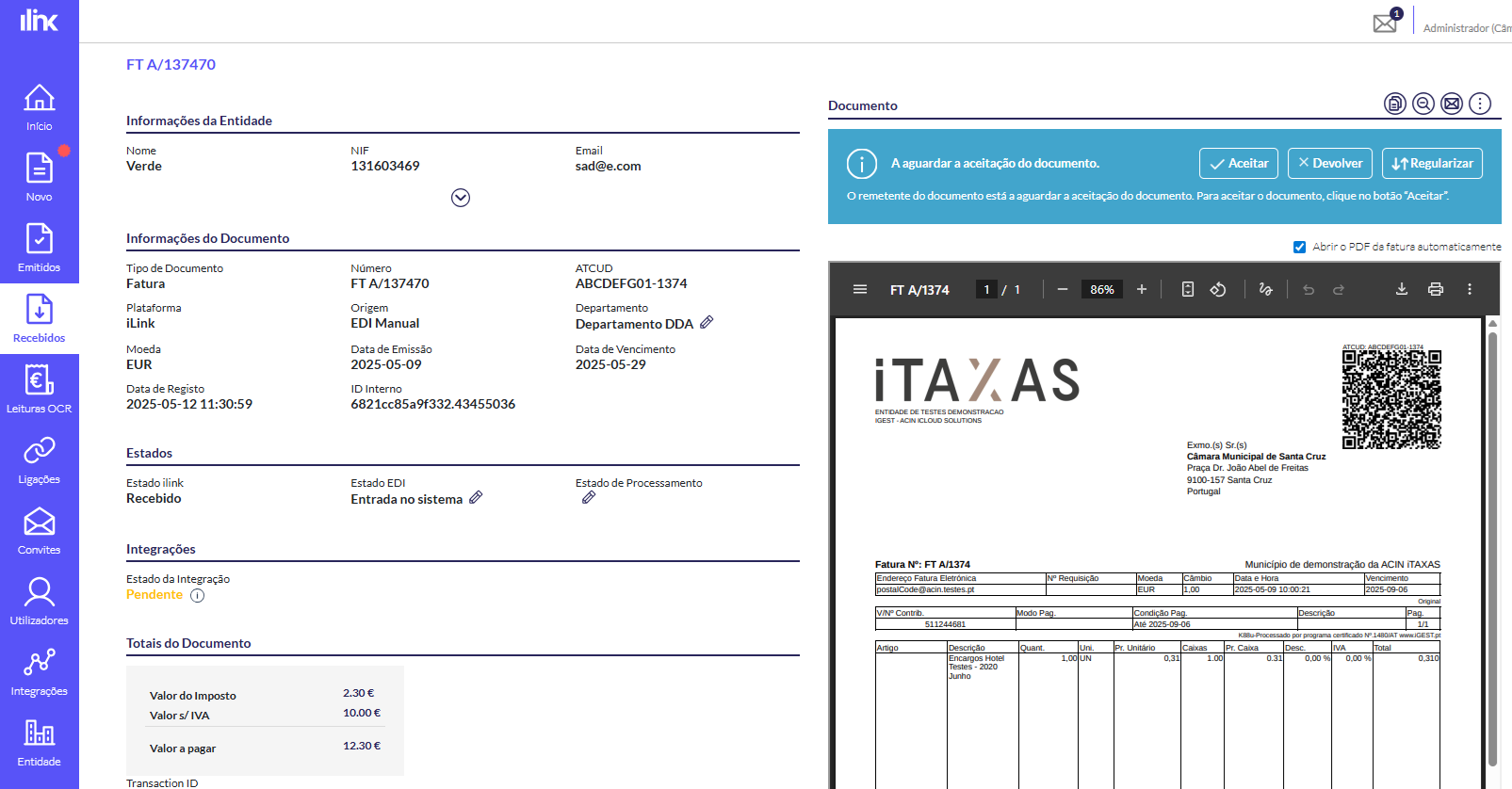
Task: Open Leituras OCR in the sidebar
Action: (x=39, y=390)
